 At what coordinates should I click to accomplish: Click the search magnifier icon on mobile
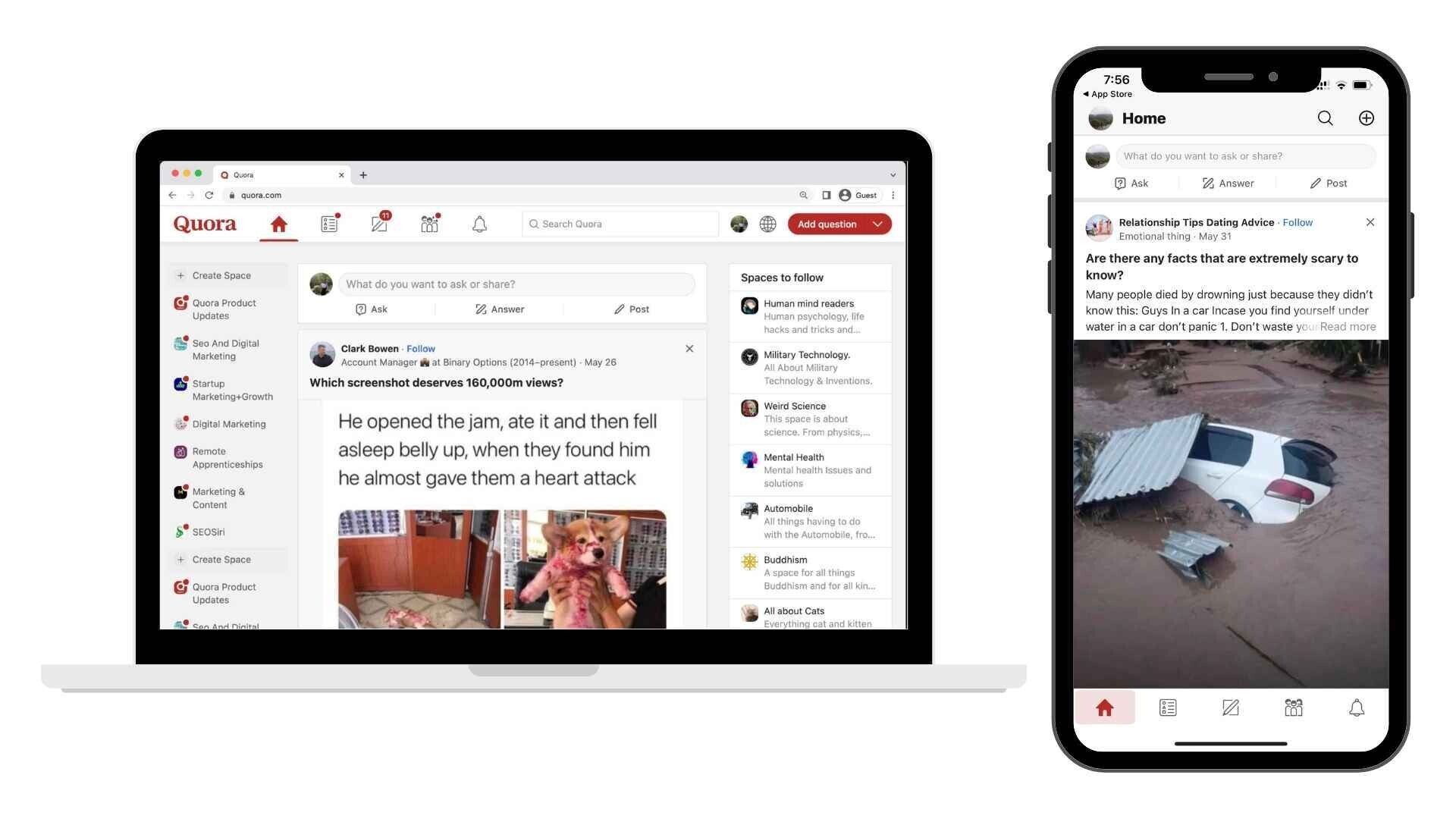point(1323,118)
